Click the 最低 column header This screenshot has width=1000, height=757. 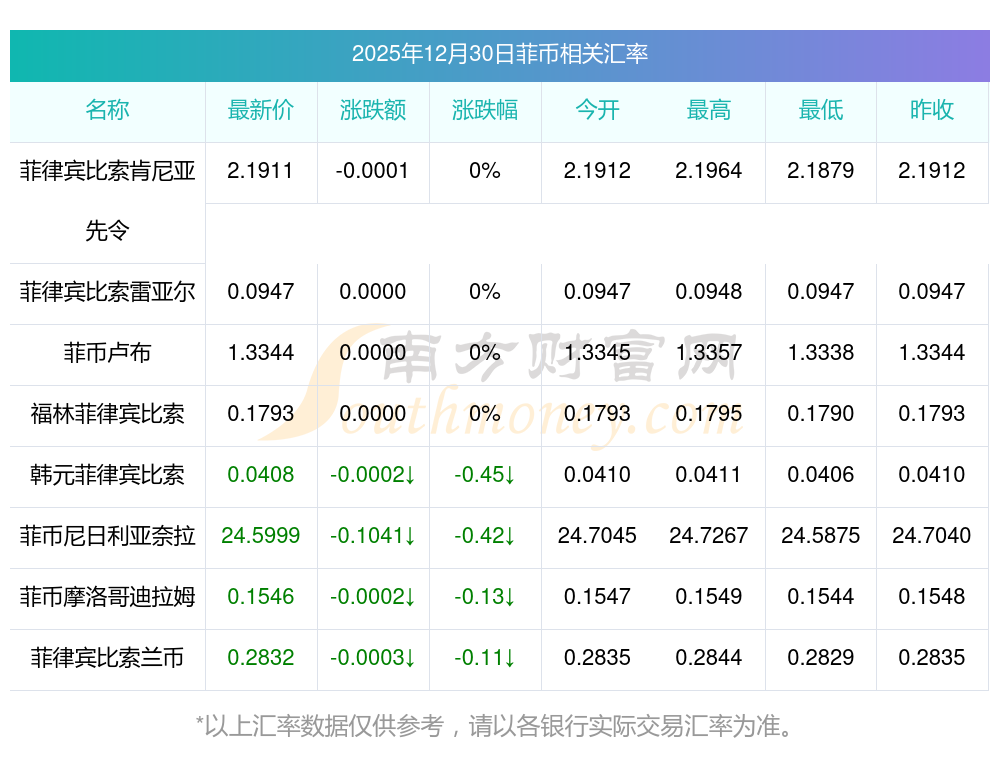[821, 110]
